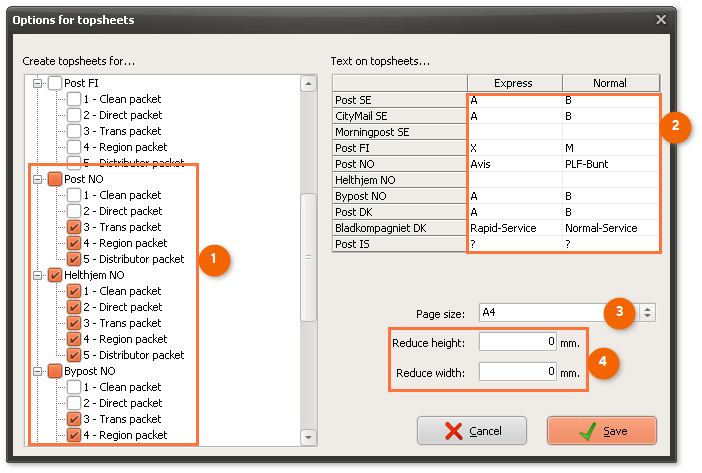Toggle the Post NO parent checkbox
Viewport: 702px width, 473px height.
[x=55, y=179]
